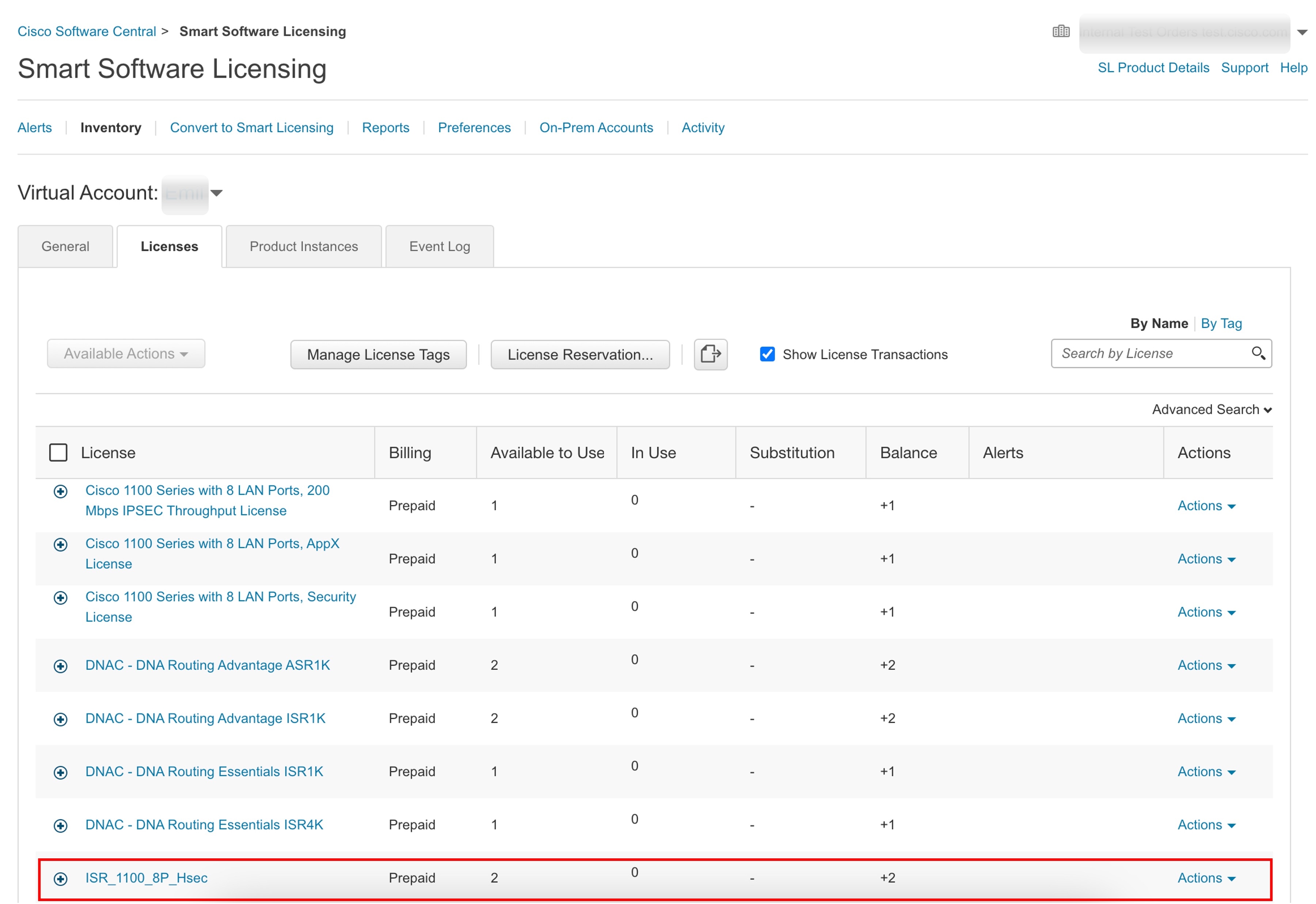Click in the Search by License field
The image size is (1316, 904).
point(1161,354)
